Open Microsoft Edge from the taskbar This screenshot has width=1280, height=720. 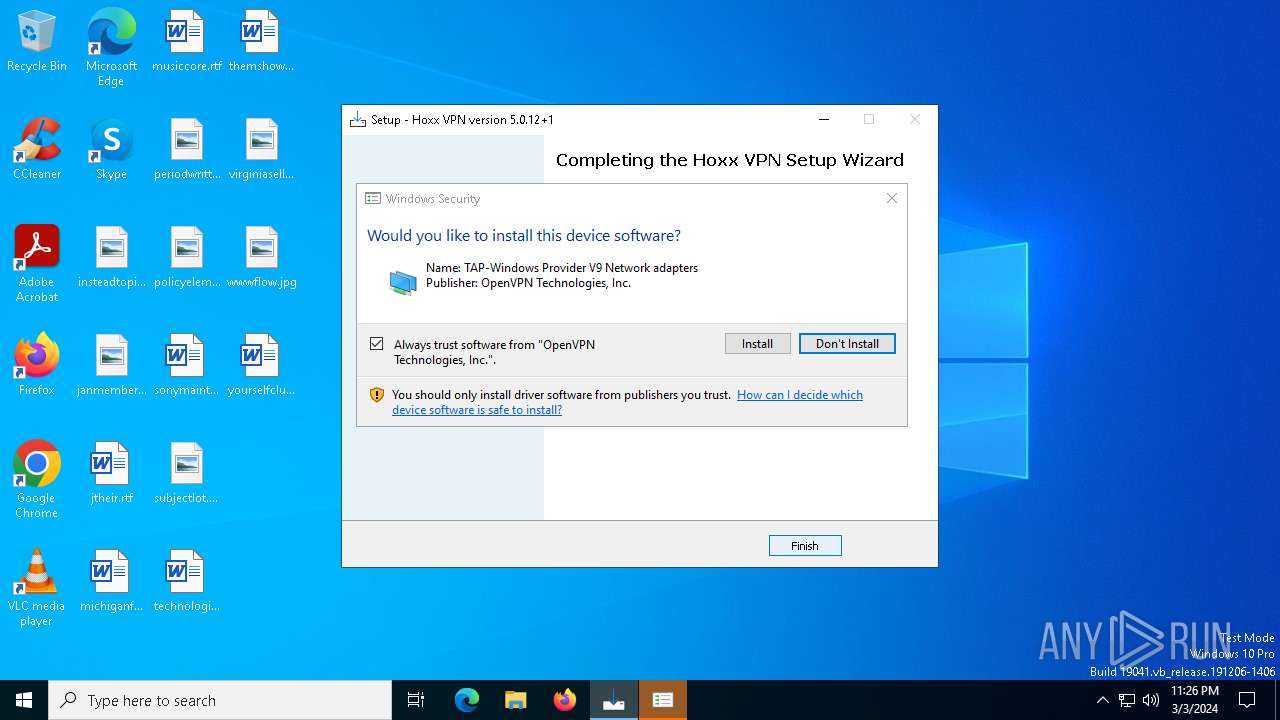pyautogui.click(x=467, y=700)
